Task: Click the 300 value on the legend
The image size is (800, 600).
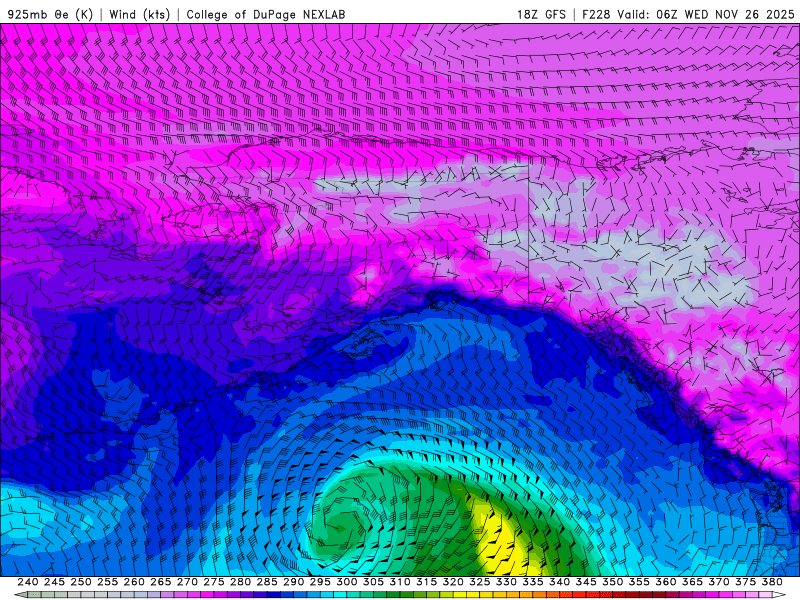Action: click(346, 582)
